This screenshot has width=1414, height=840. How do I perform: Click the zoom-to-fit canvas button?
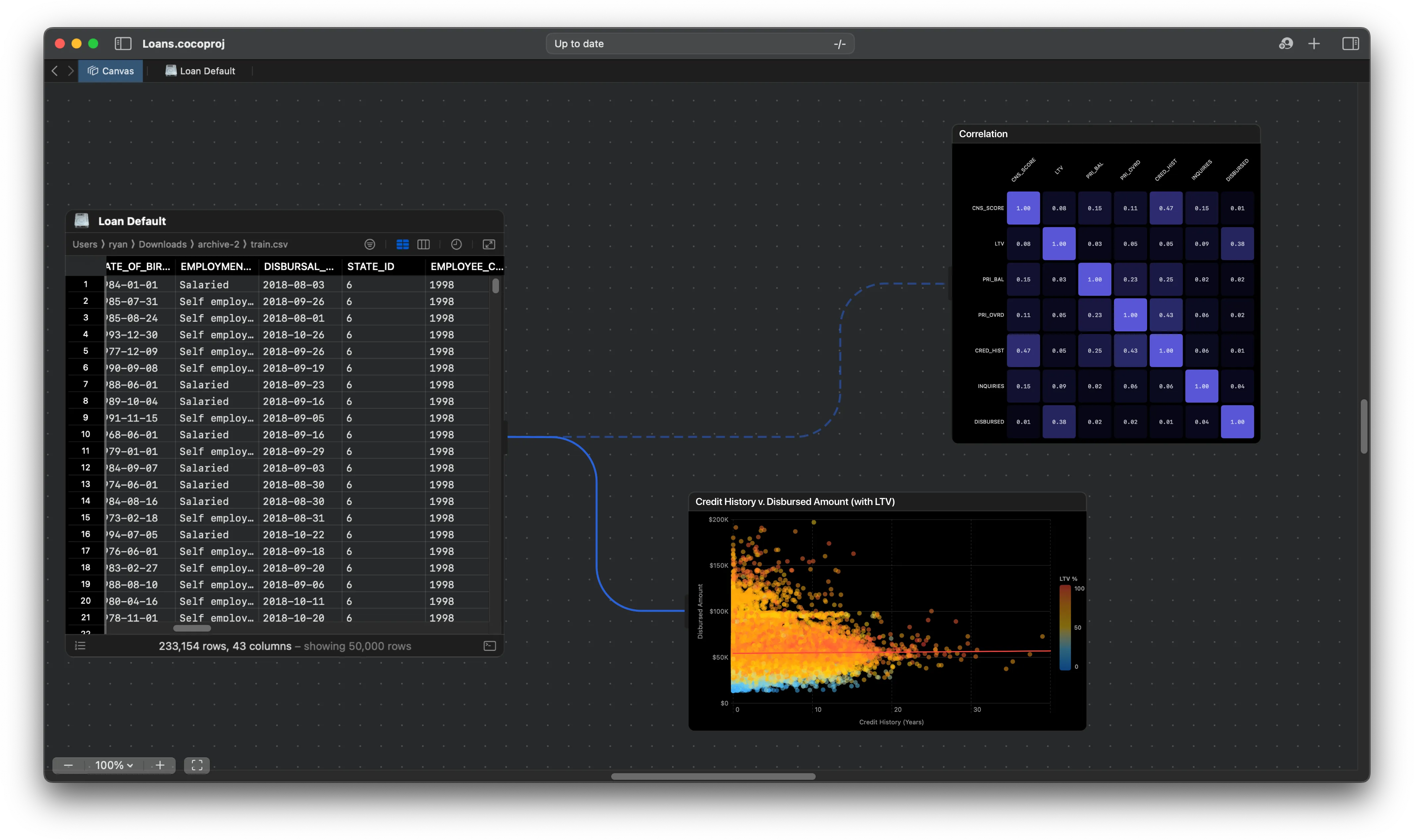[197, 765]
